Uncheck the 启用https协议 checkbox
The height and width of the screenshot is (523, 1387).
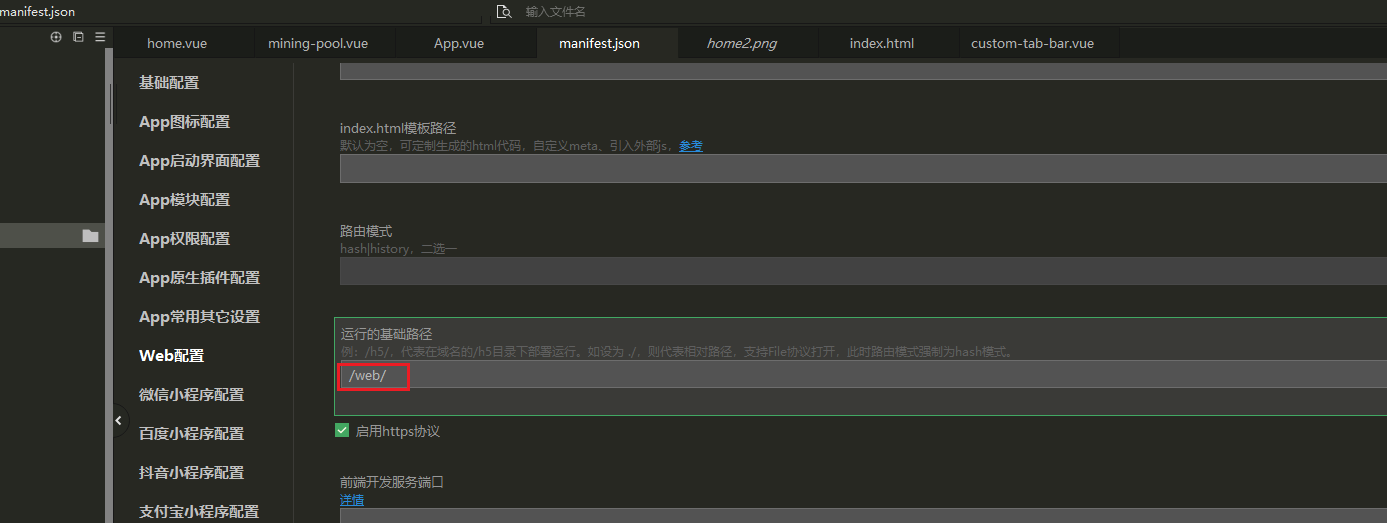(342, 431)
